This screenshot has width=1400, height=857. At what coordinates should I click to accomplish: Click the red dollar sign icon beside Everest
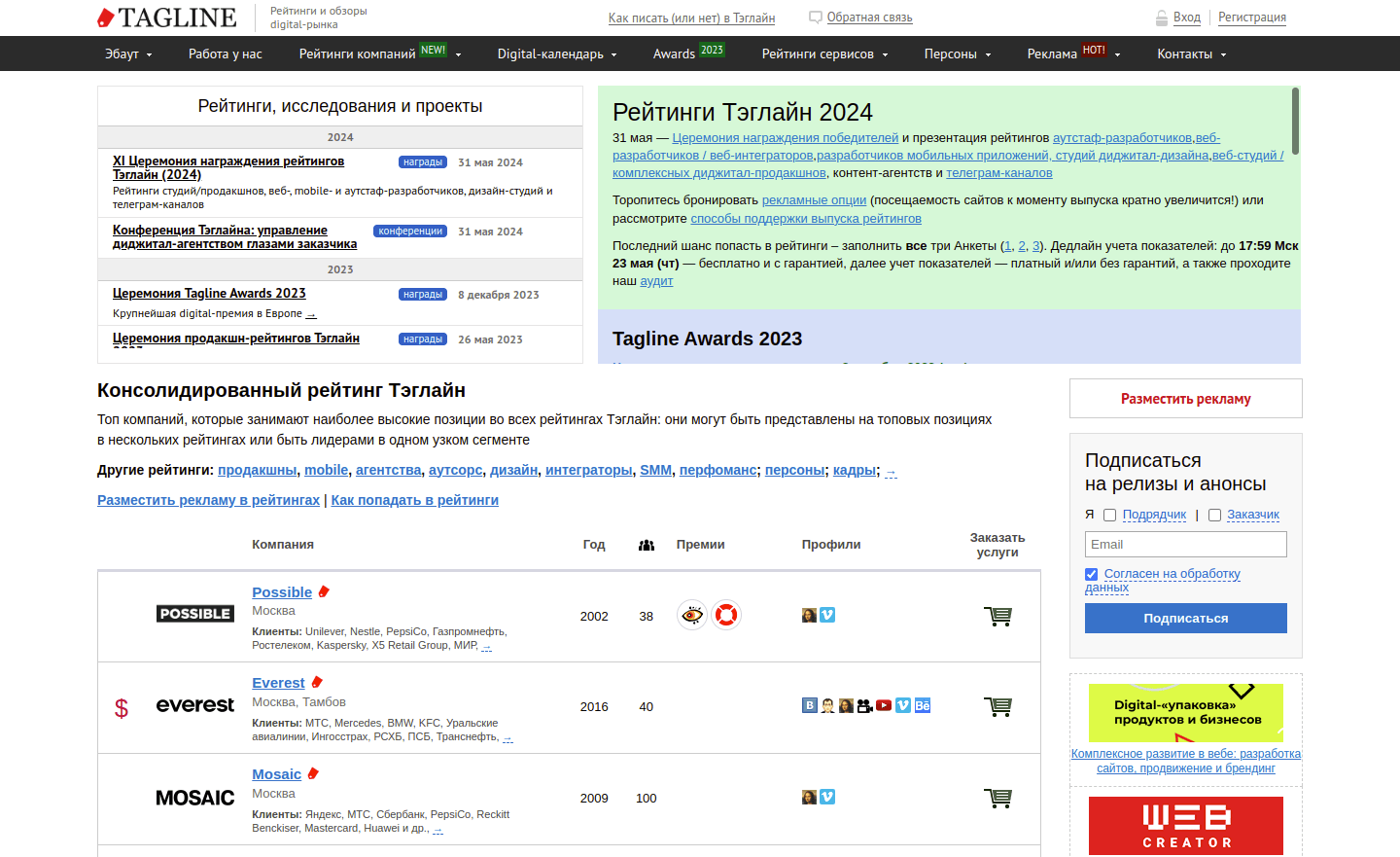(x=122, y=708)
